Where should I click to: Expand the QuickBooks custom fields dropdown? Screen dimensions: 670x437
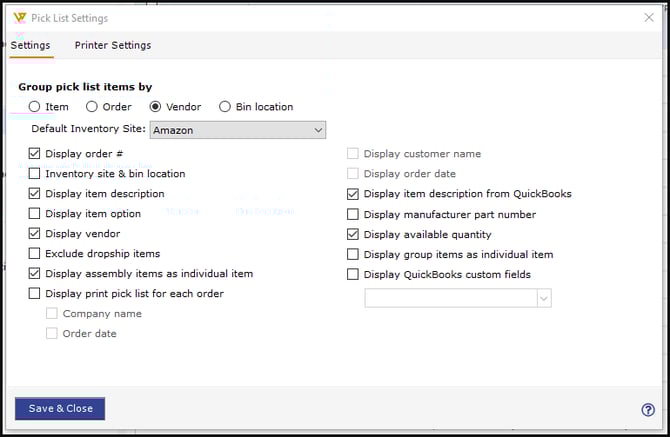pyautogui.click(x=544, y=298)
